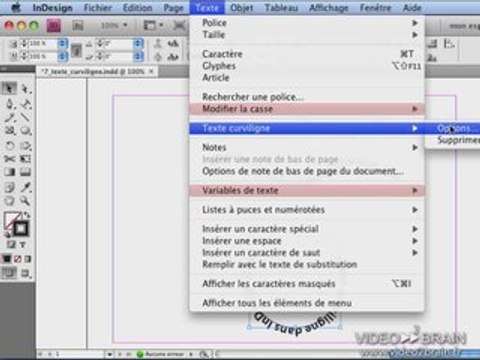Open the horizontal scale percentage dropdown
This screenshot has width=480, height=360.
[62, 44]
